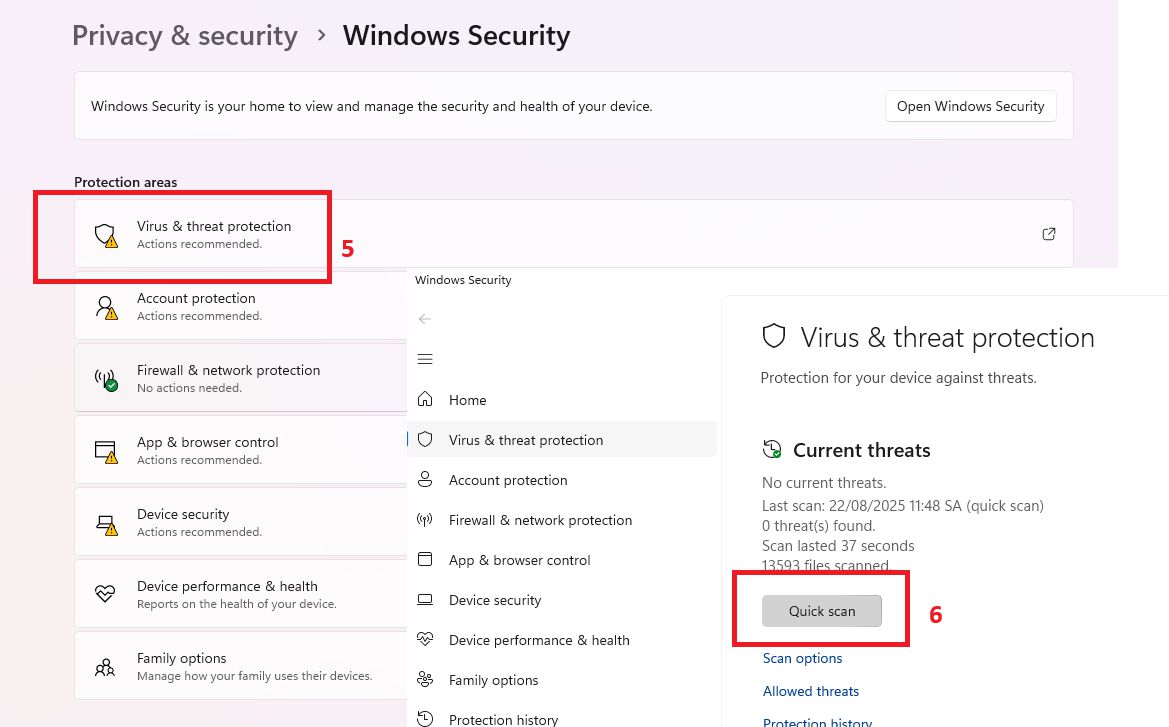Click the laptop icon beside sidebar Device security
1169x727 pixels.
pyautogui.click(x=425, y=599)
